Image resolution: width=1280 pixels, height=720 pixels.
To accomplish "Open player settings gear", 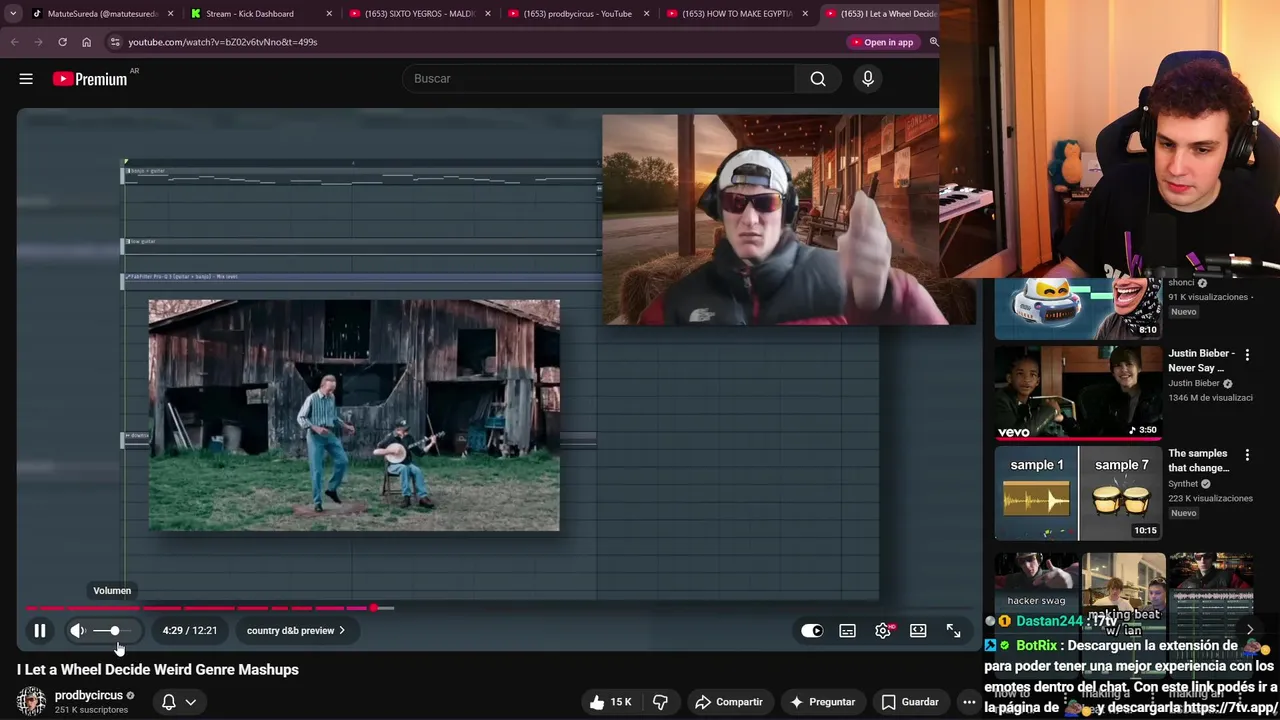I will point(883,631).
